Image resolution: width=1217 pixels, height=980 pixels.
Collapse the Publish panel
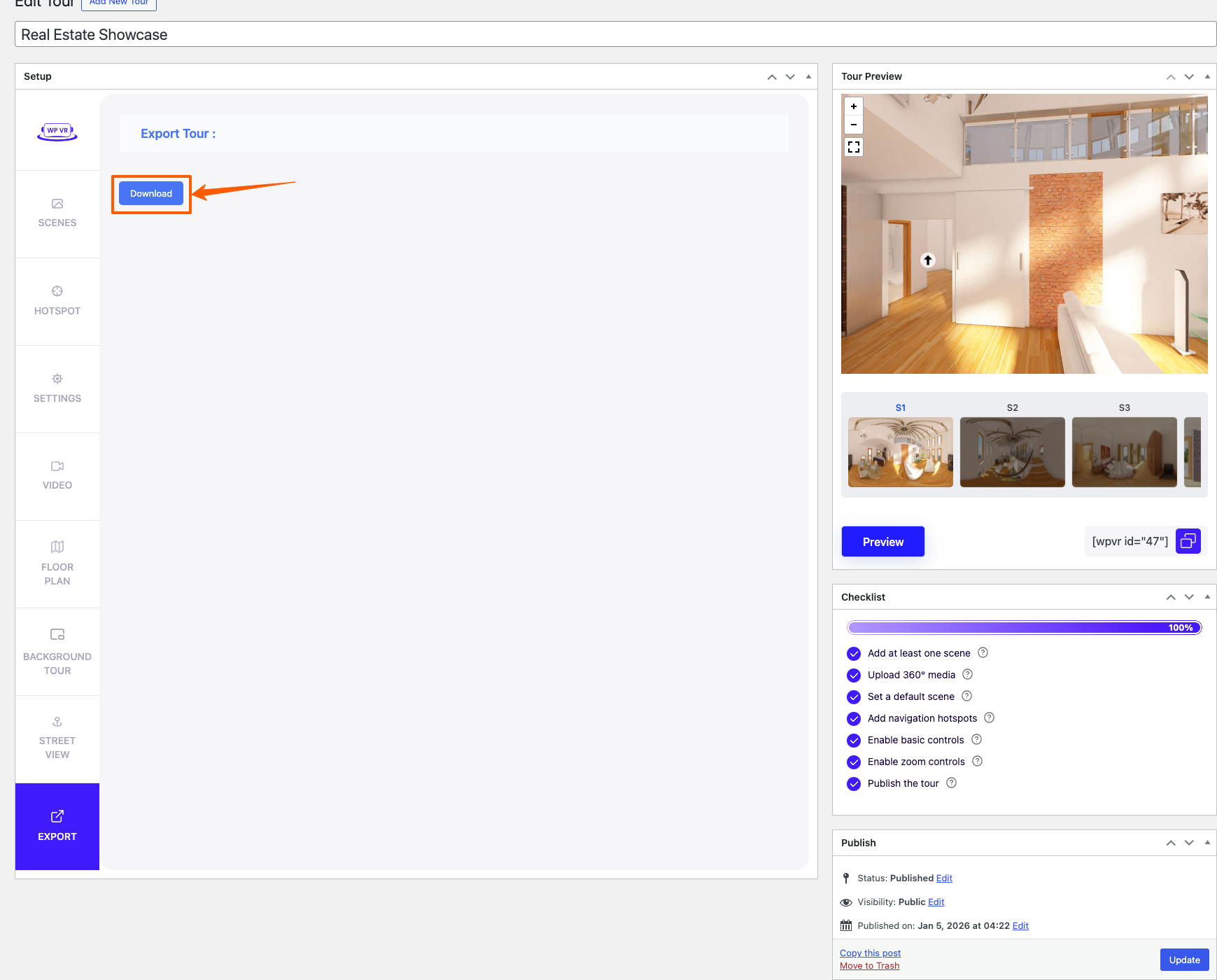pyautogui.click(x=1207, y=842)
